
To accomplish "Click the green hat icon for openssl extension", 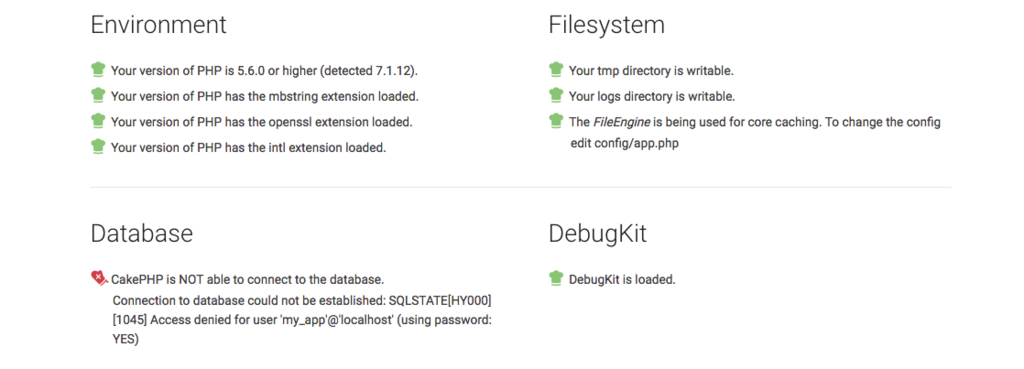I will 98,120.
